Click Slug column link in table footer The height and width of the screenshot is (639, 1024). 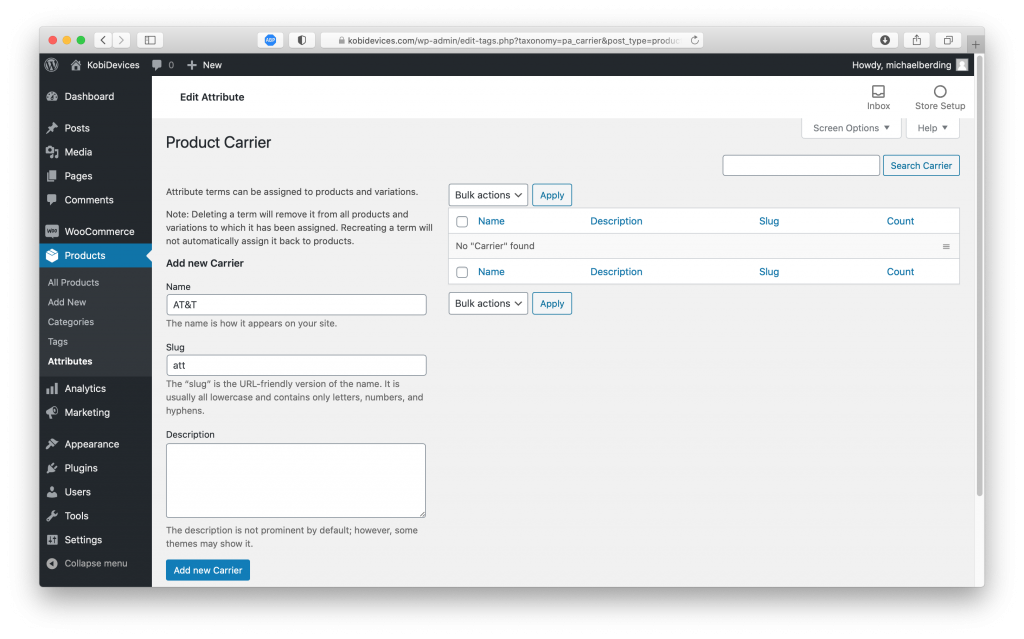click(x=769, y=272)
